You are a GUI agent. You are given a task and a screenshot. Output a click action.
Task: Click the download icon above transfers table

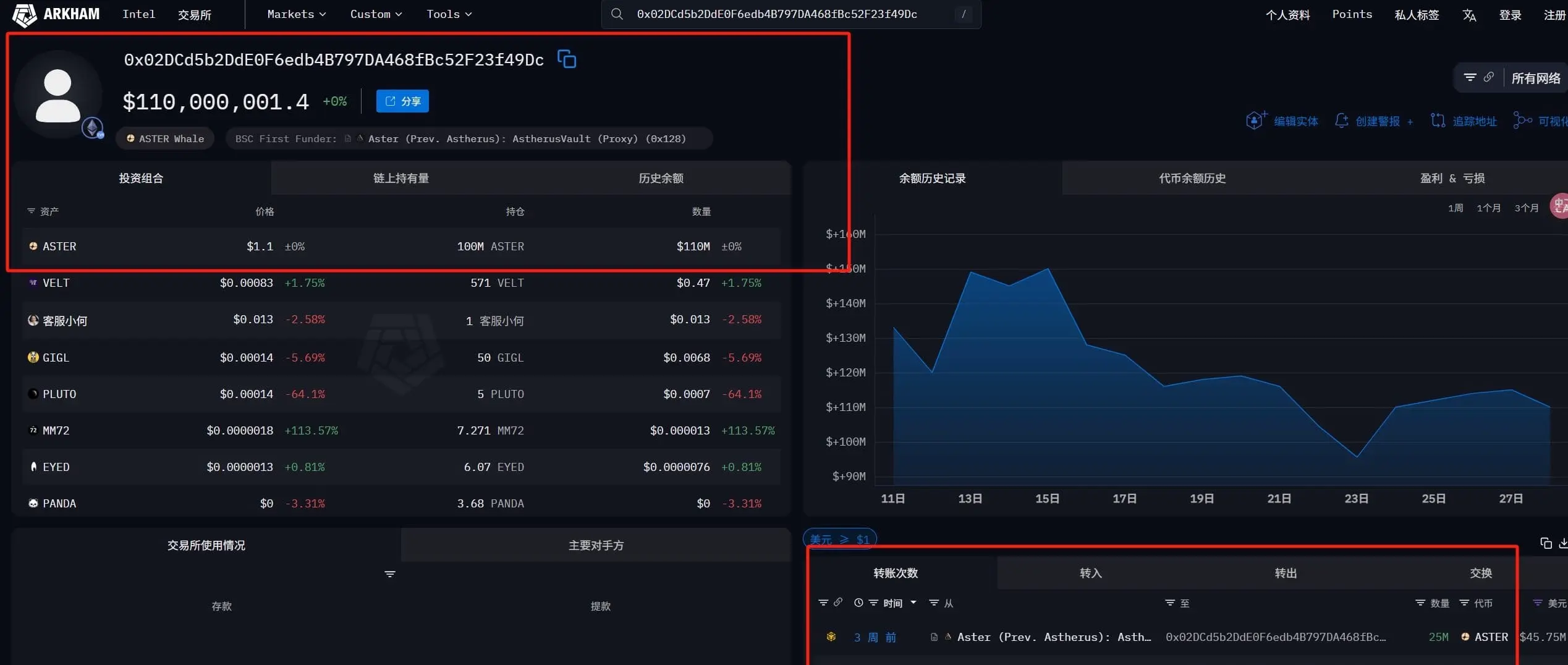pyautogui.click(x=1563, y=543)
